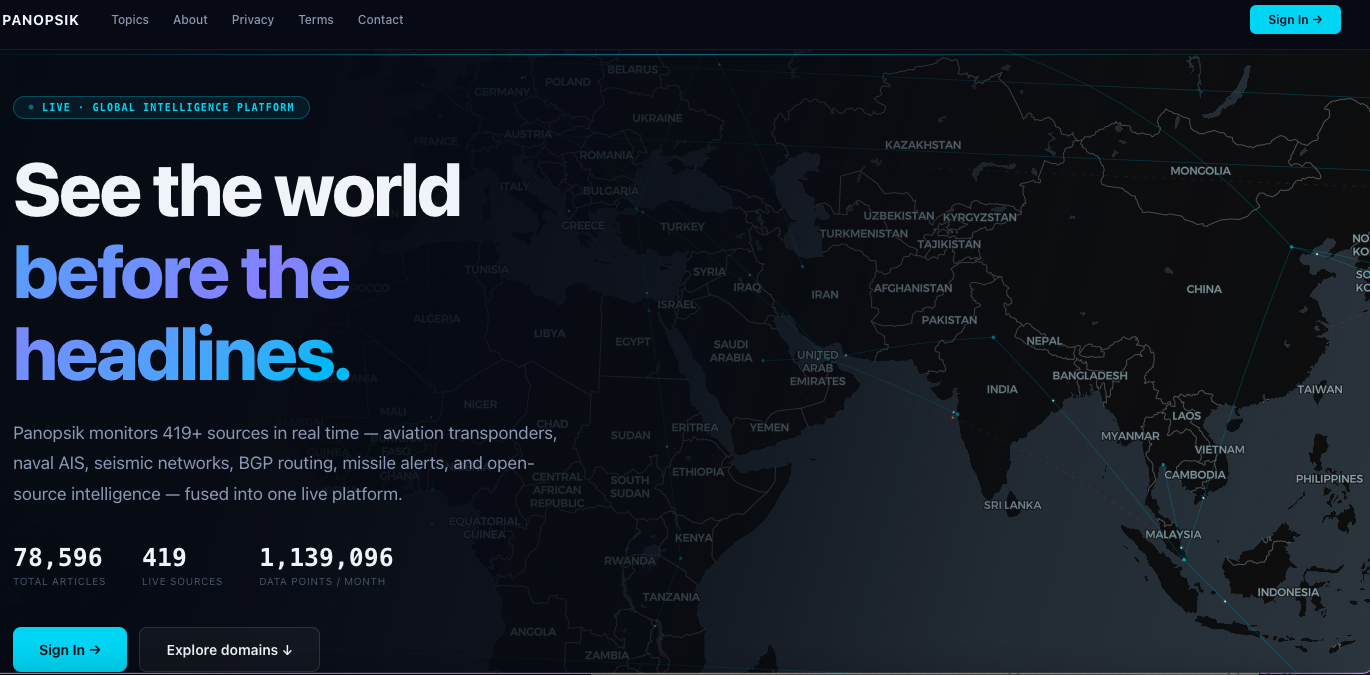Click the KAZAKHSTAN map label
Image resolution: width=1370 pixels, height=675 pixels.
[x=923, y=145]
